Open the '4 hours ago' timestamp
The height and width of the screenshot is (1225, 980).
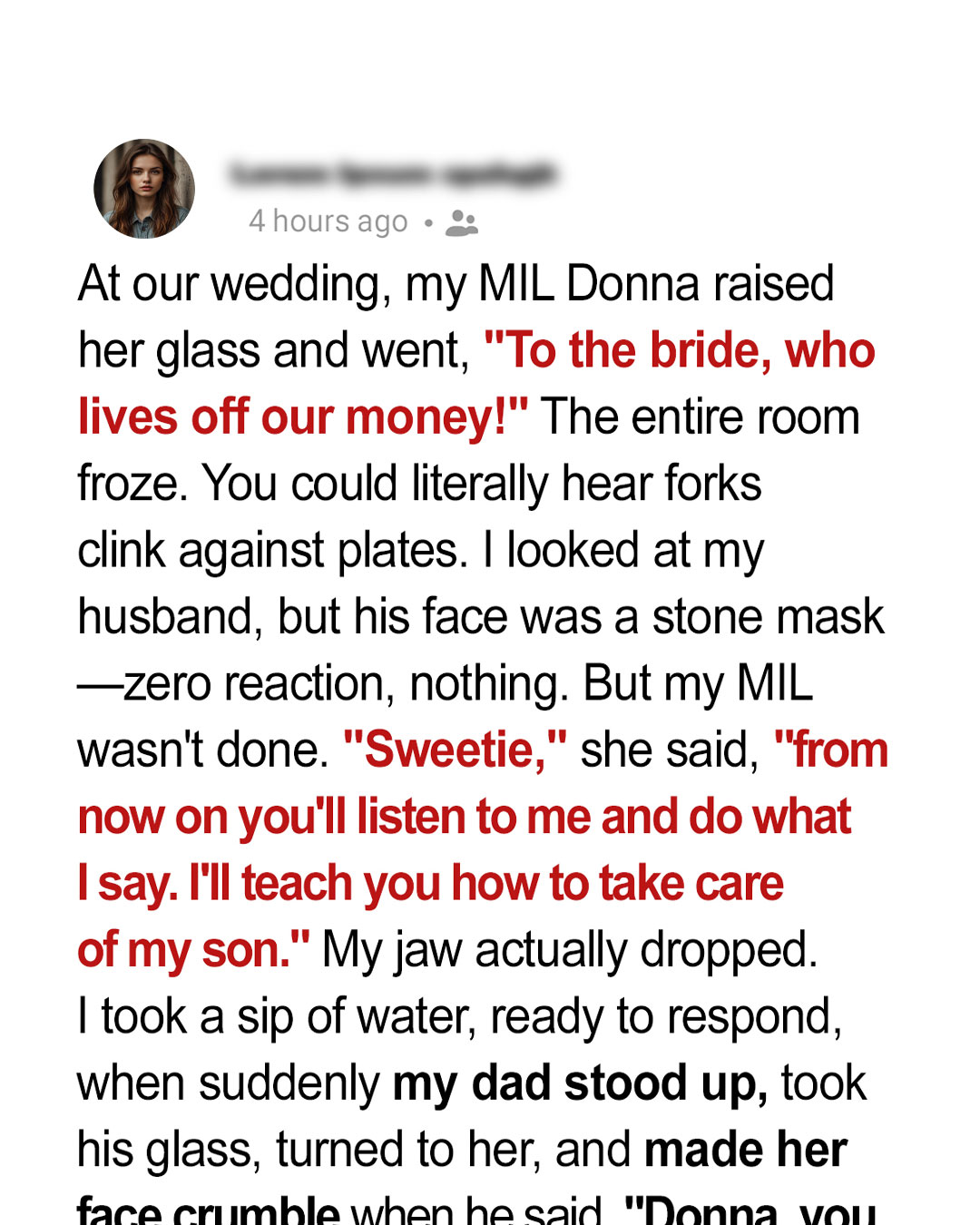pos(328,221)
